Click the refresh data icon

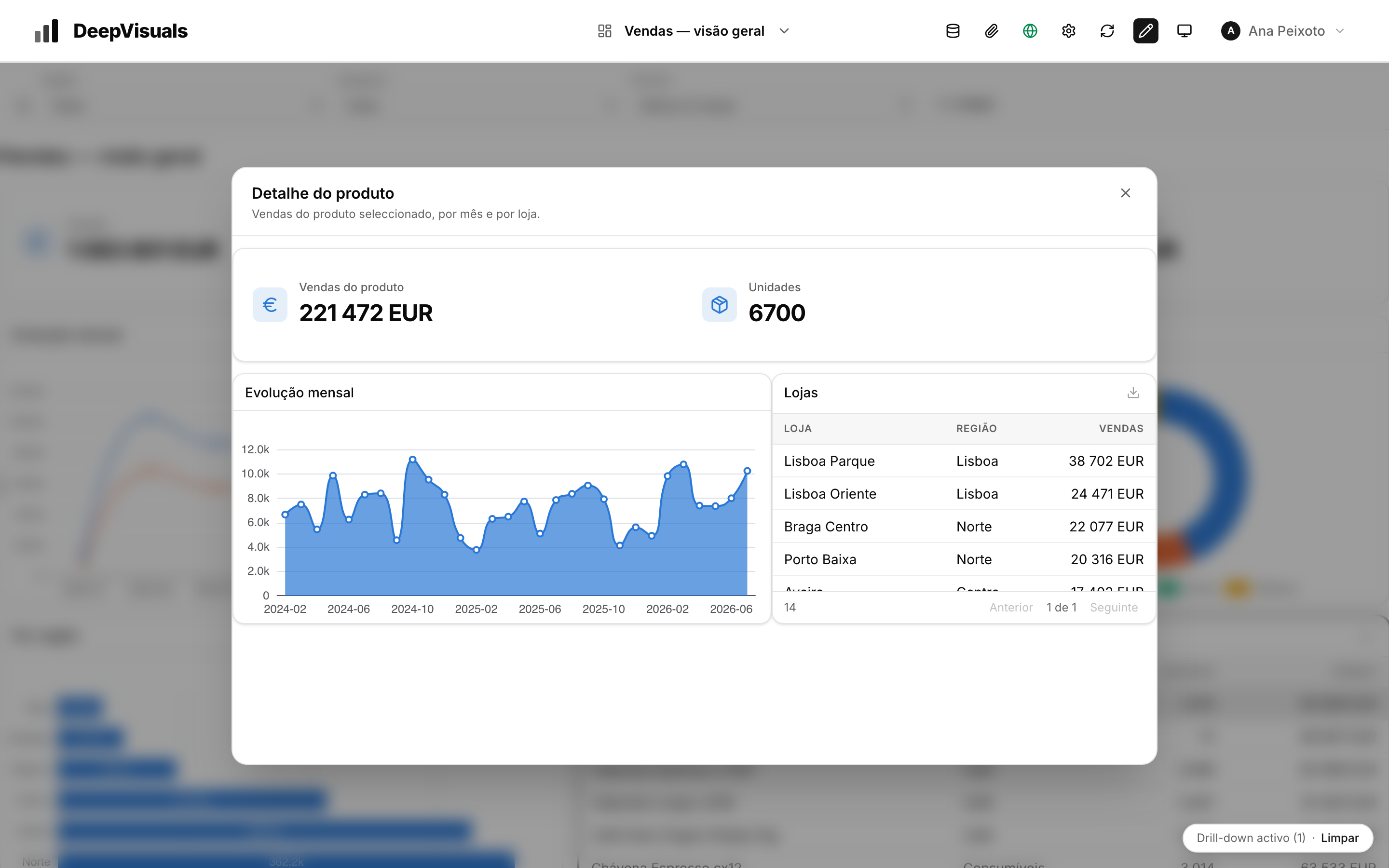click(x=1107, y=31)
